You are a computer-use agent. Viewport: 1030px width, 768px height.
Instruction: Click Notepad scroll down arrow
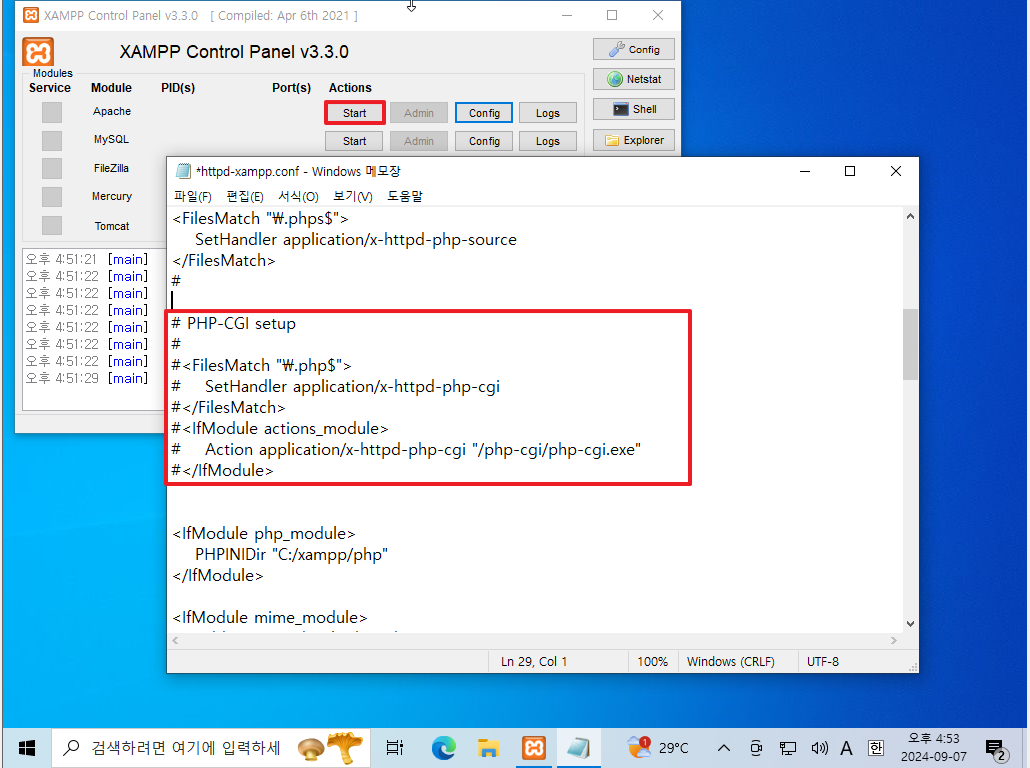coord(910,624)
